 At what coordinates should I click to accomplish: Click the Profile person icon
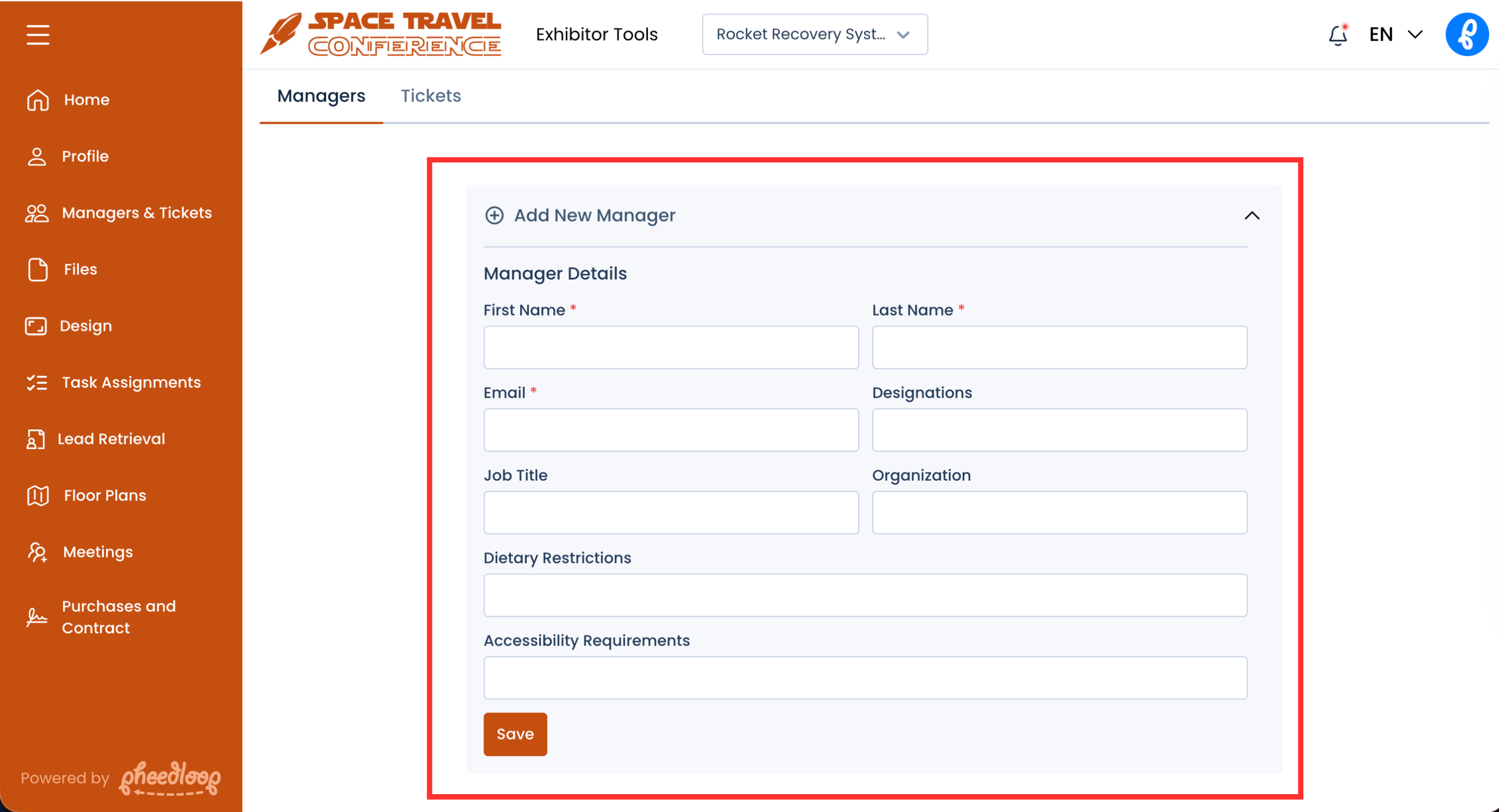coord(37,156)
